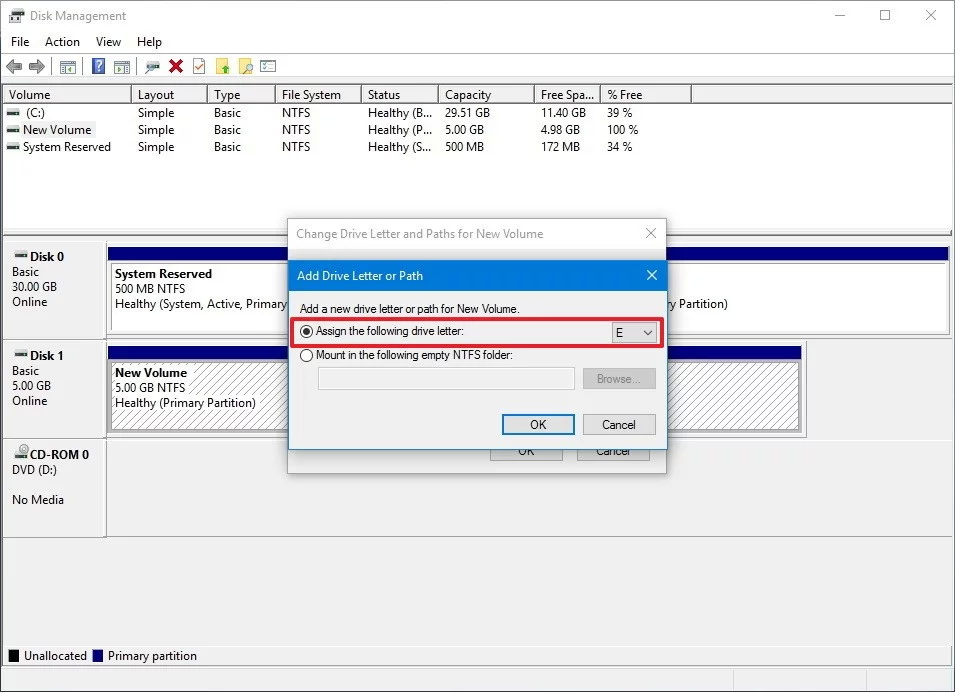Click OK in Add Drive Letter dialog

click(538, 425)
